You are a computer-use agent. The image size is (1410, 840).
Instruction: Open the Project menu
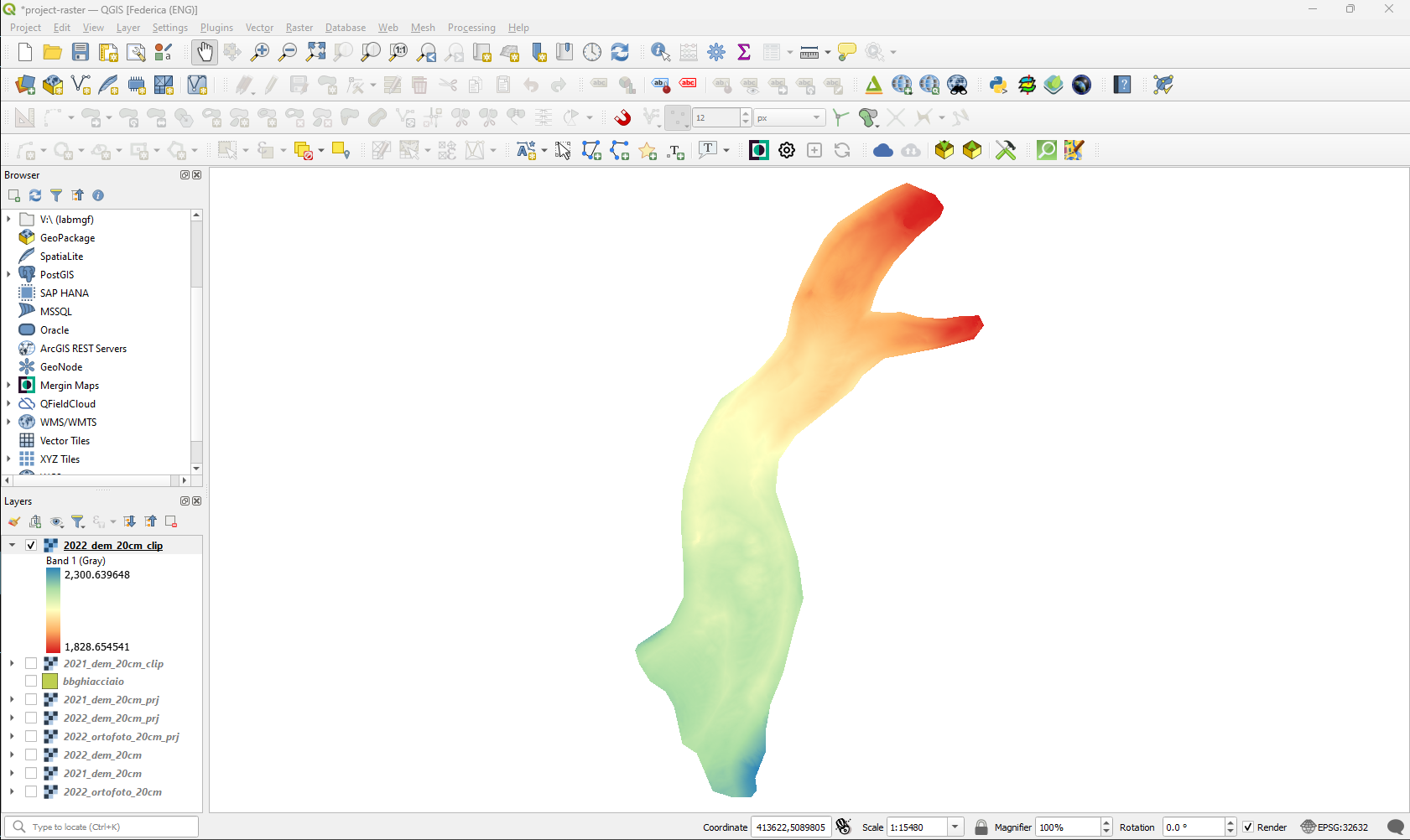click(x=25, y=28)
